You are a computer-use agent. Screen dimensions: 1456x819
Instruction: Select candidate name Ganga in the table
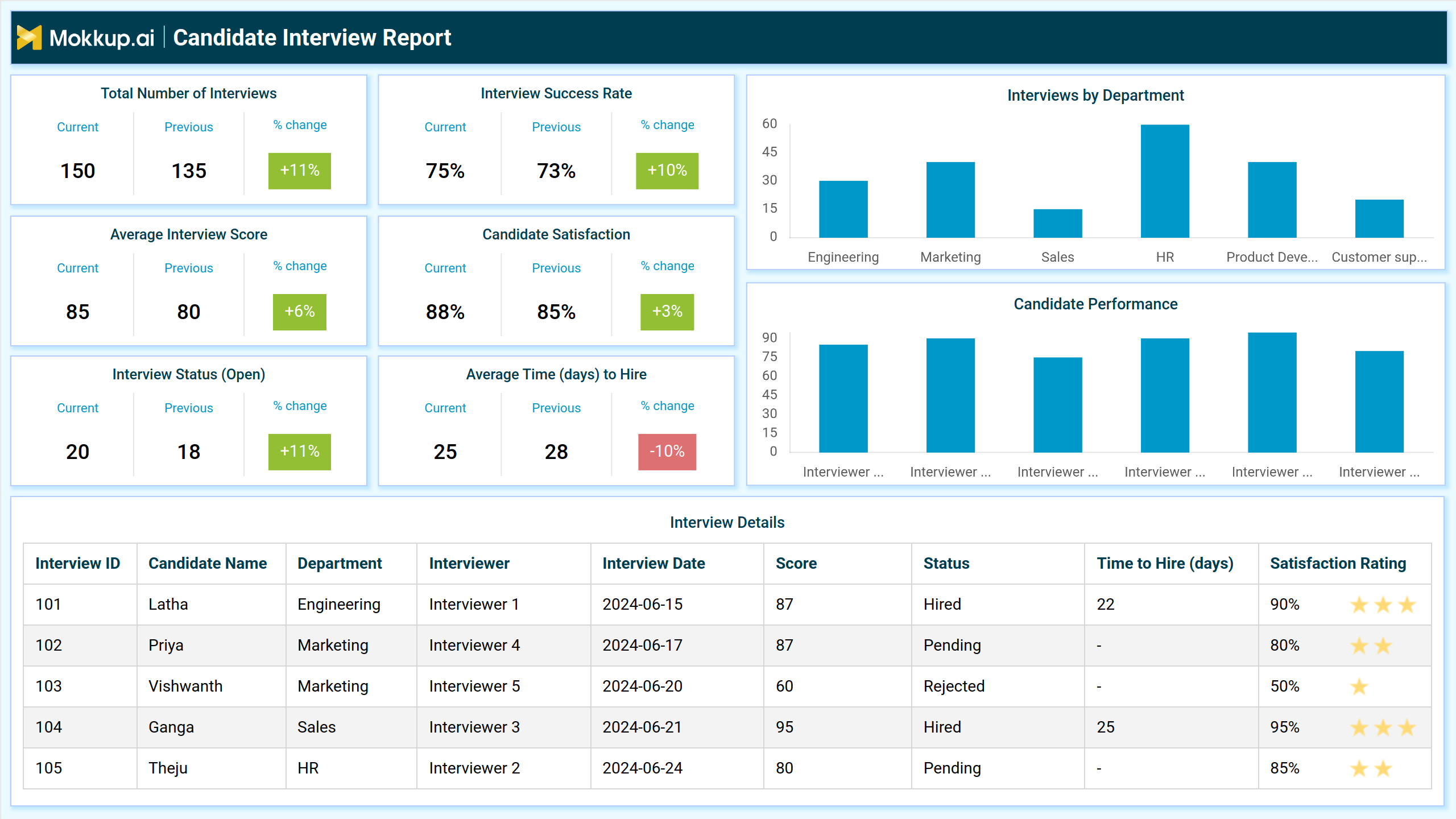[171, 727]
